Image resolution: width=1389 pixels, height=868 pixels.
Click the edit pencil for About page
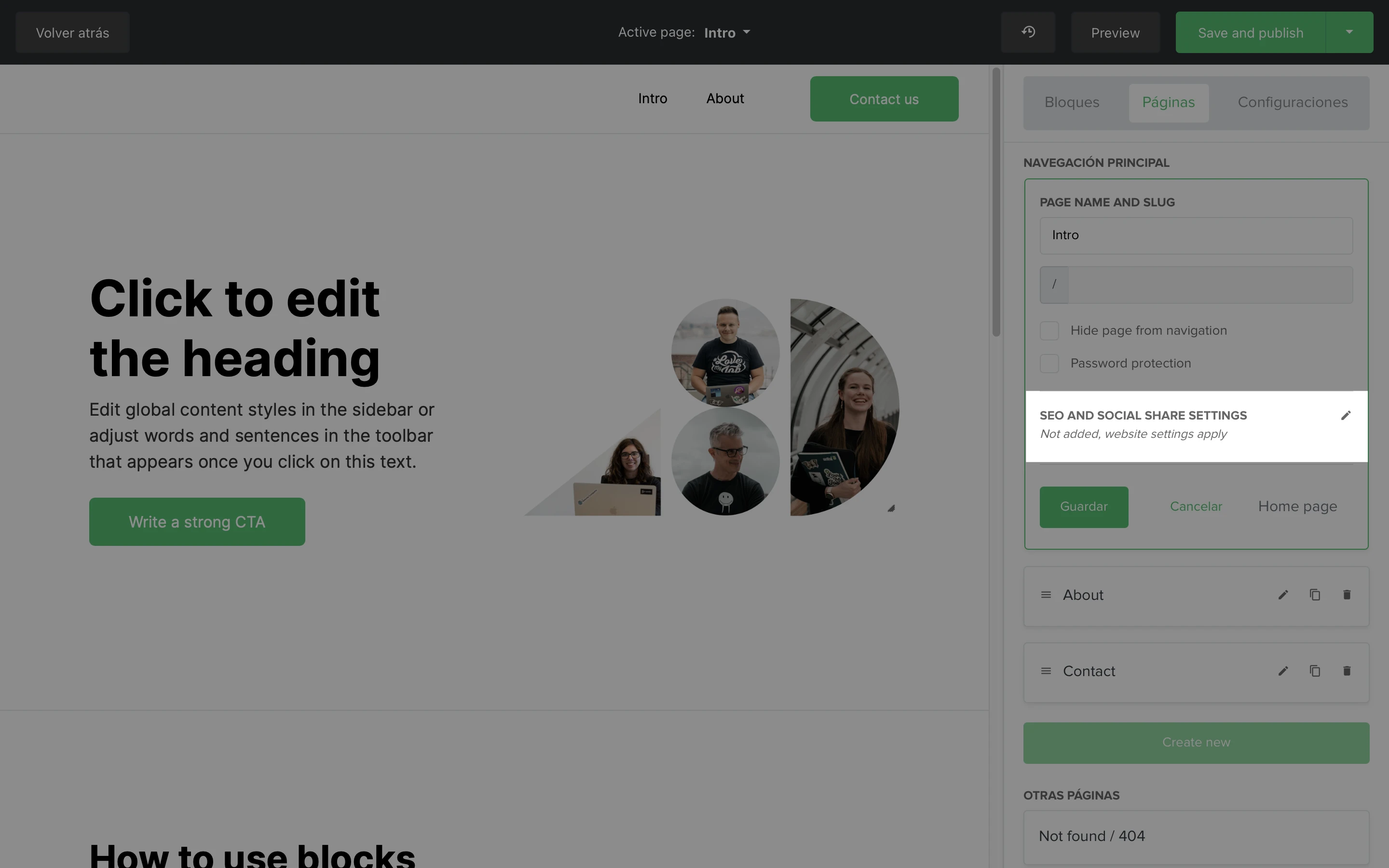[1283, 595]
